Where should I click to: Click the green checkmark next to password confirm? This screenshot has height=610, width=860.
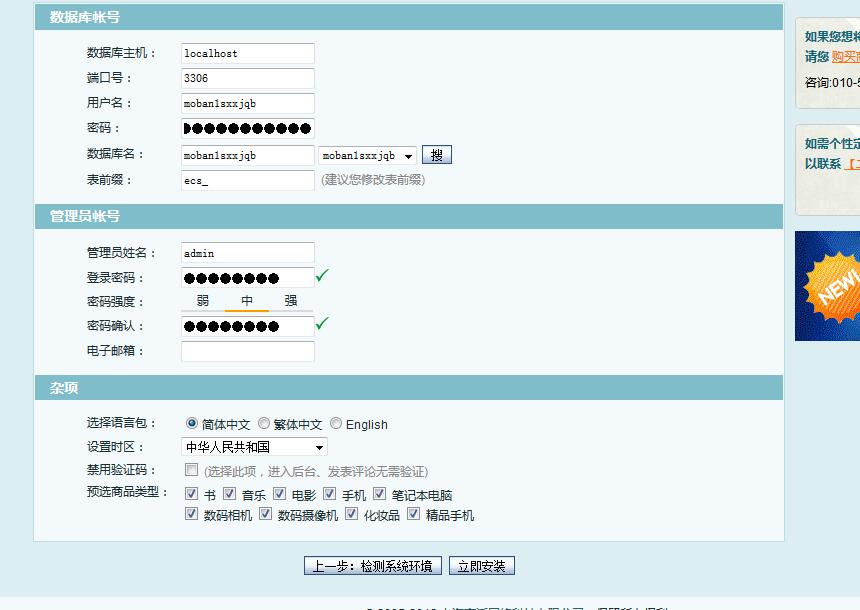point(322,324)
